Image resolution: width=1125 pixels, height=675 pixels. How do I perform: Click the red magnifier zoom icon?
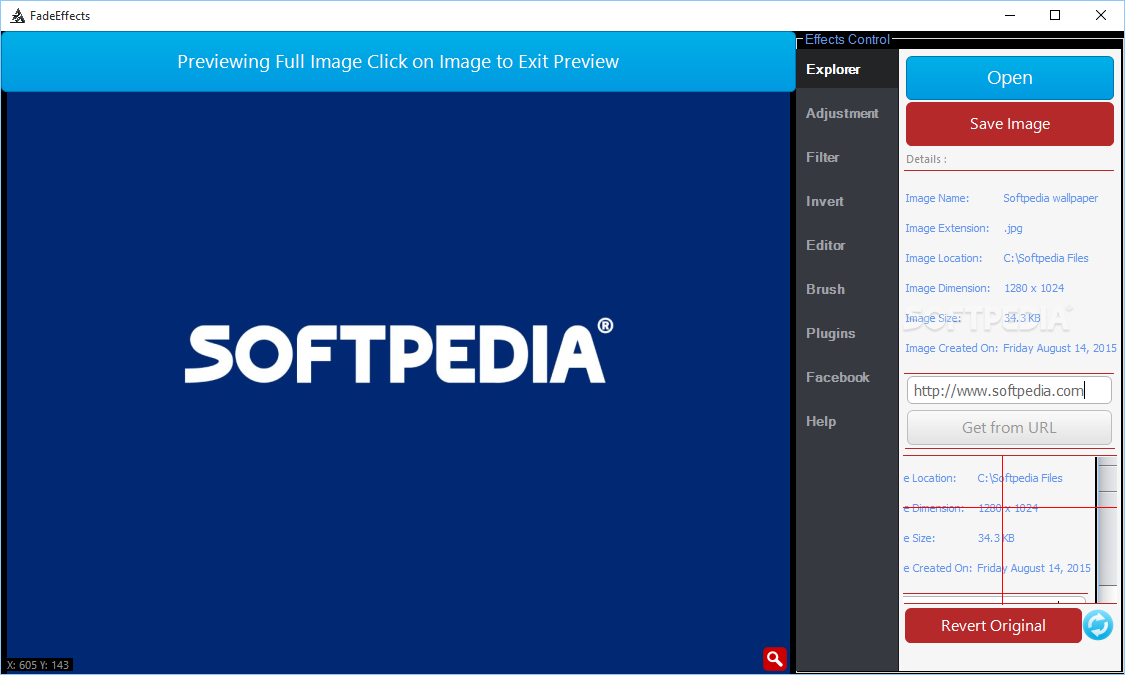[x=774, y=658]
